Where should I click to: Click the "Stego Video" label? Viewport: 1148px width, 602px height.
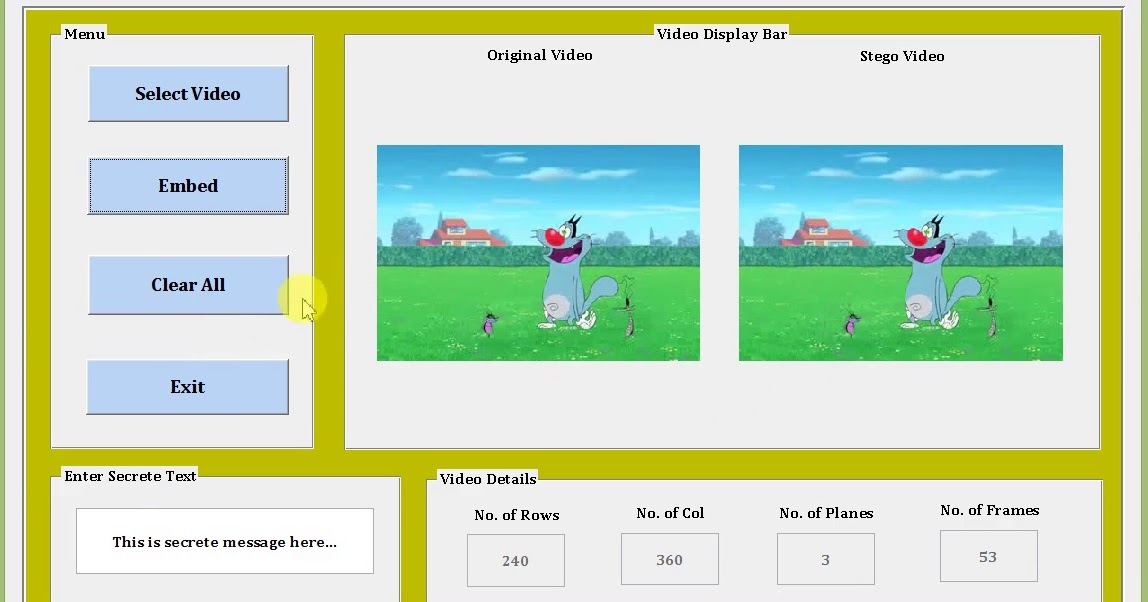tap(902, 56)
